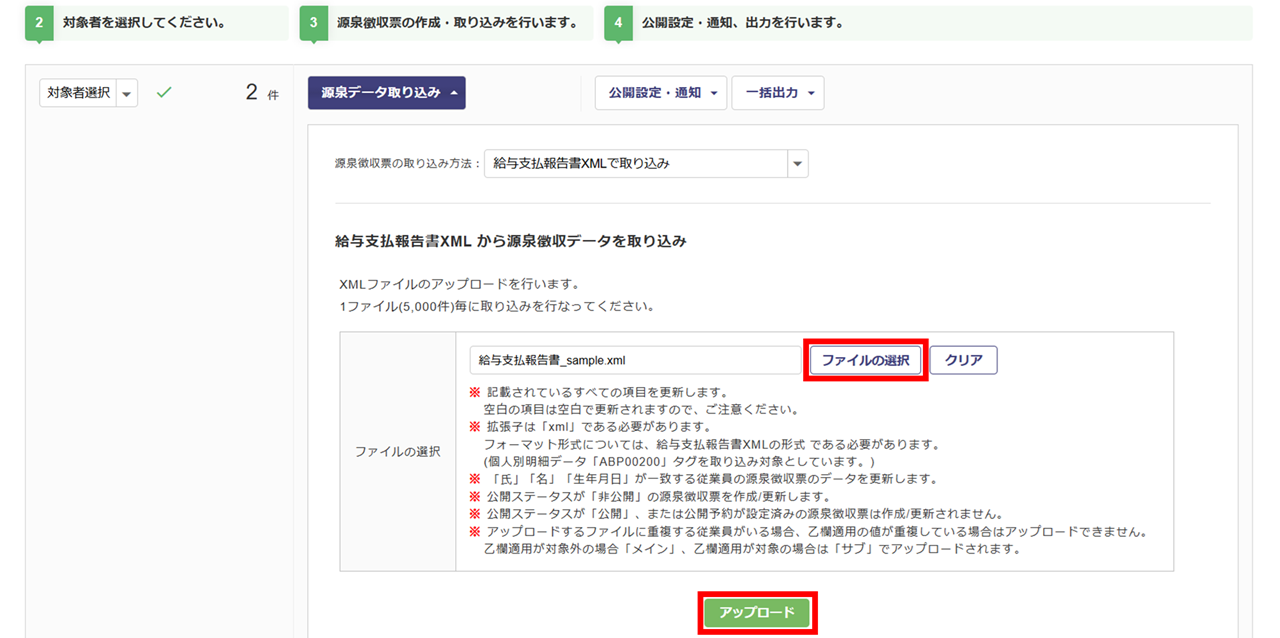This screenshot has width=1280, height=638.
Task: Open the arrow next to 対象者選択
Action: pos(127,94)
